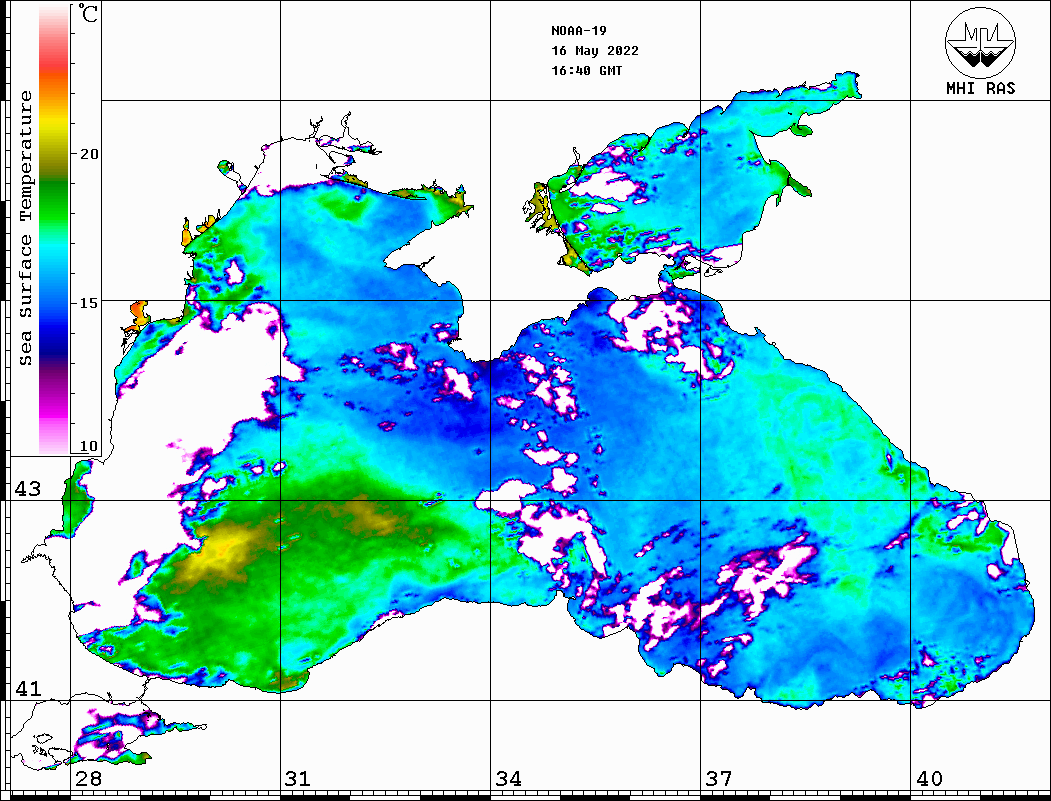
Task: Click the '15' tick on temperature scale
Action: (88, 303)
